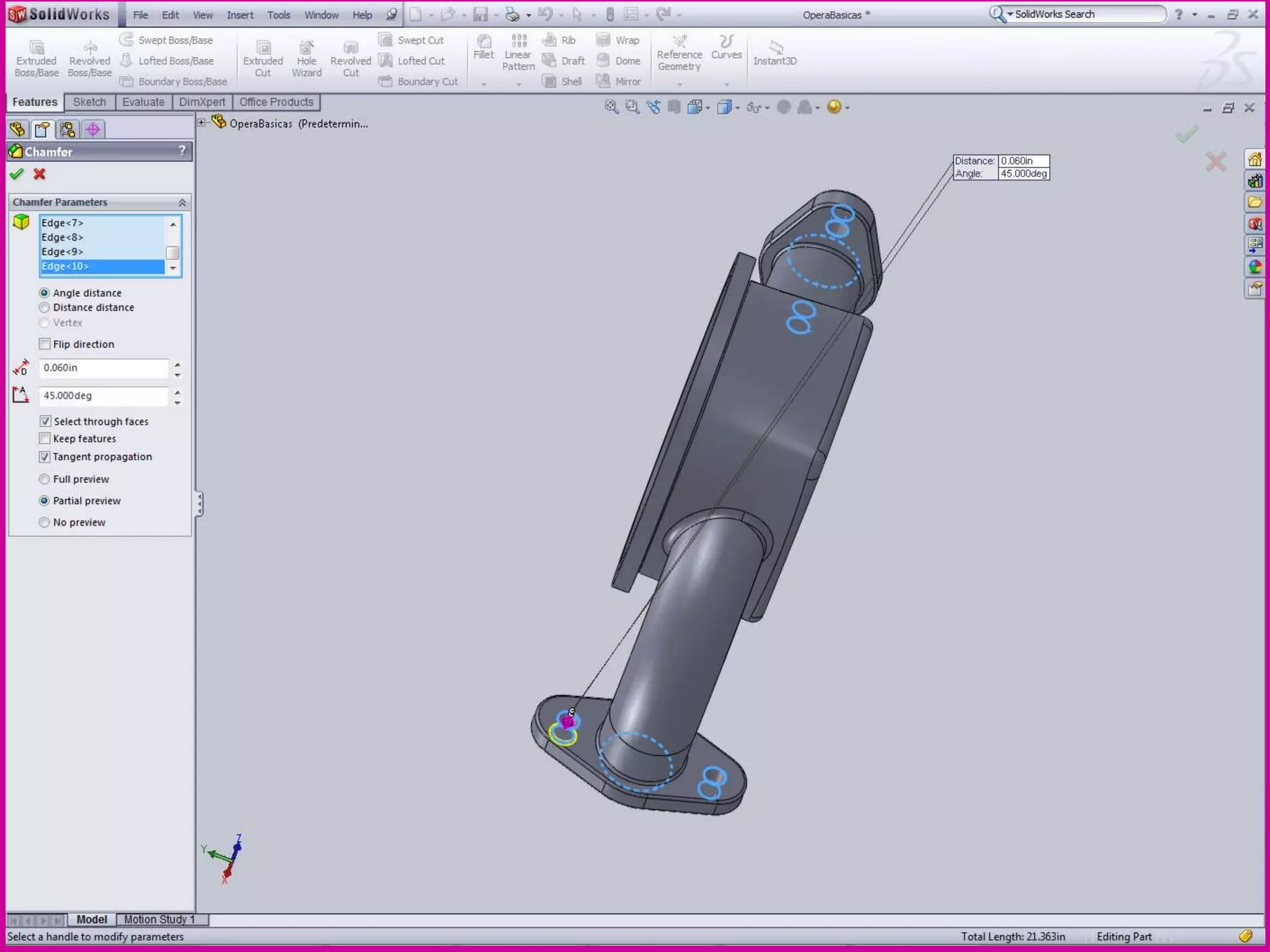Collapse the Chamfer Parameters section

(x=182, y=203)
